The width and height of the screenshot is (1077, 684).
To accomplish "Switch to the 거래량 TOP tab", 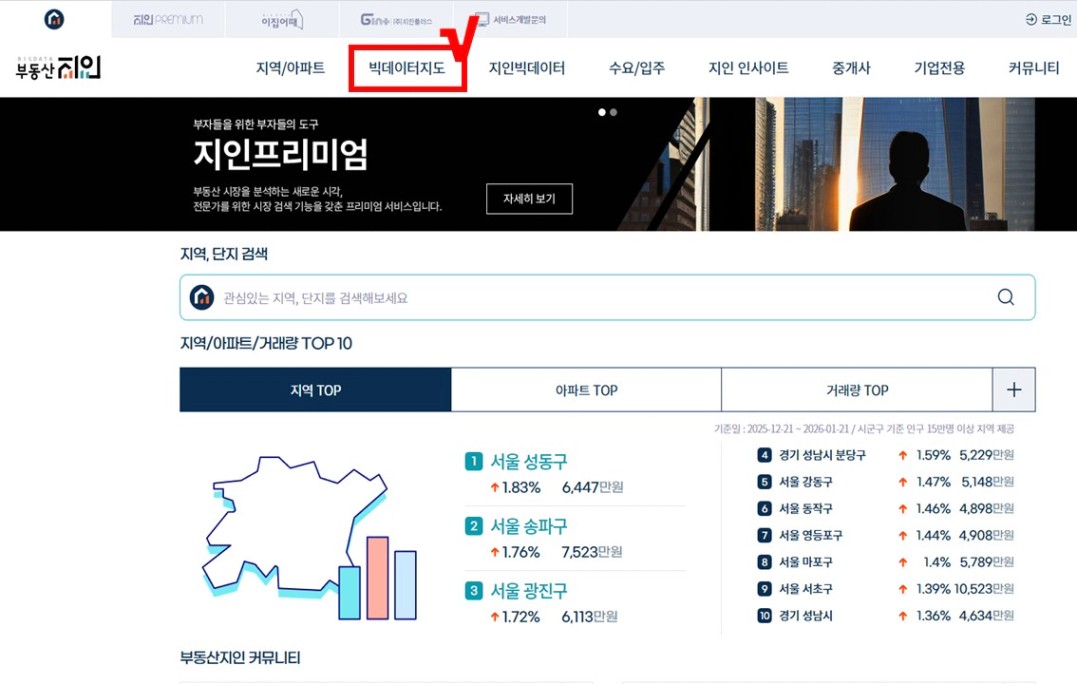I will [857, 390].
